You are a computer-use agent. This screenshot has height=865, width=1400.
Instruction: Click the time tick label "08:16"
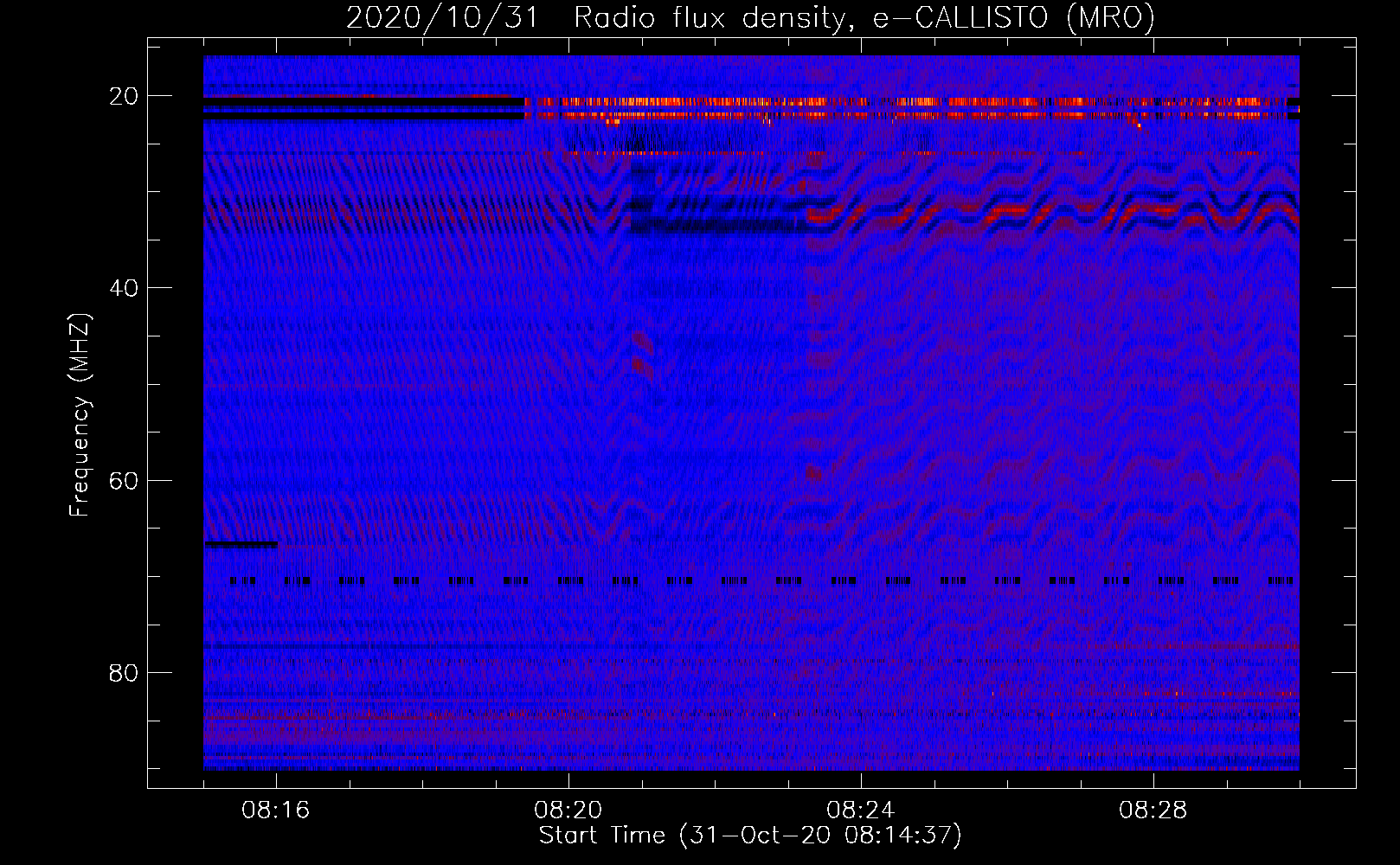coord(276,811)
